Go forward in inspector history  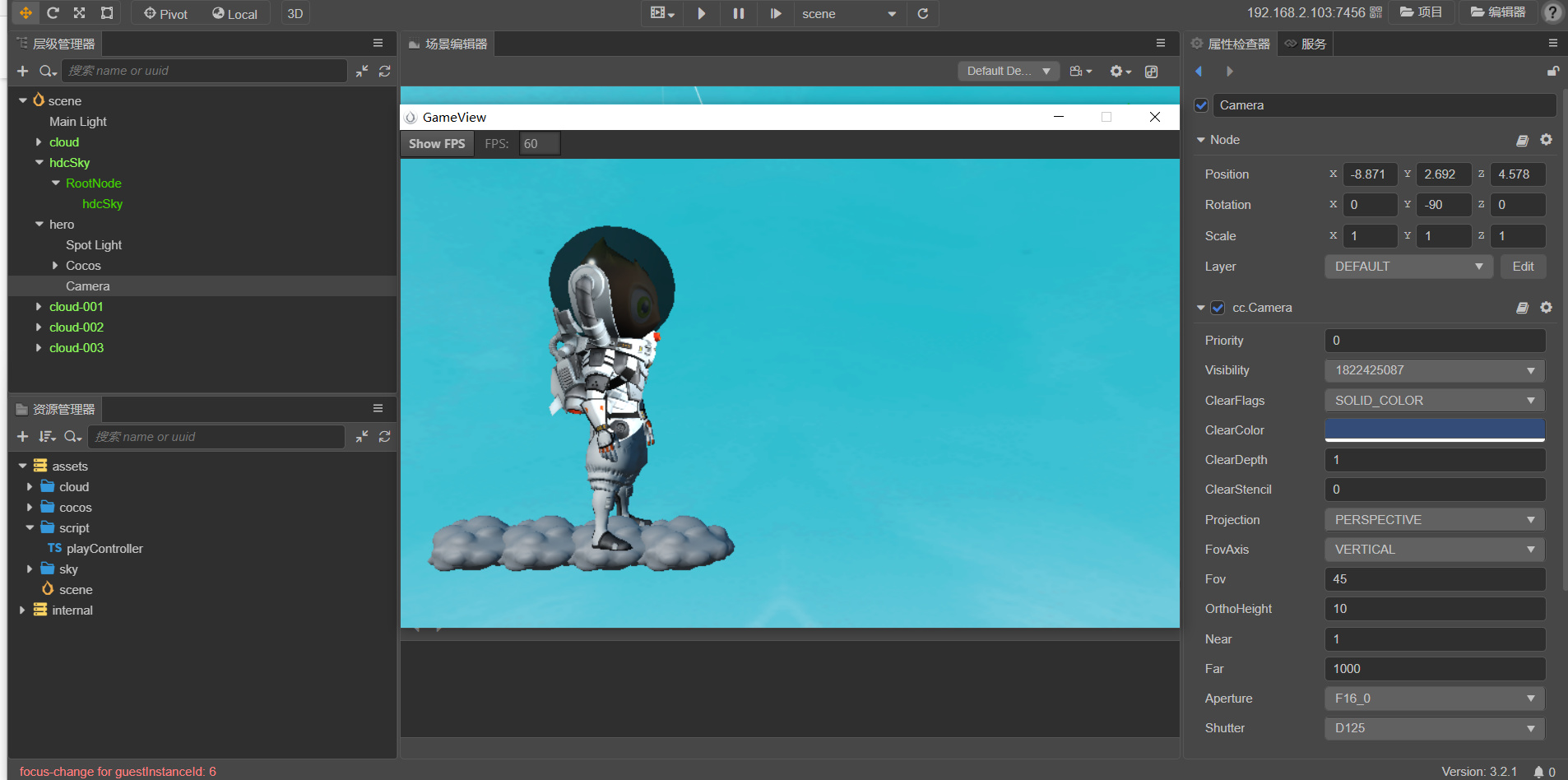pos(1229,72)
